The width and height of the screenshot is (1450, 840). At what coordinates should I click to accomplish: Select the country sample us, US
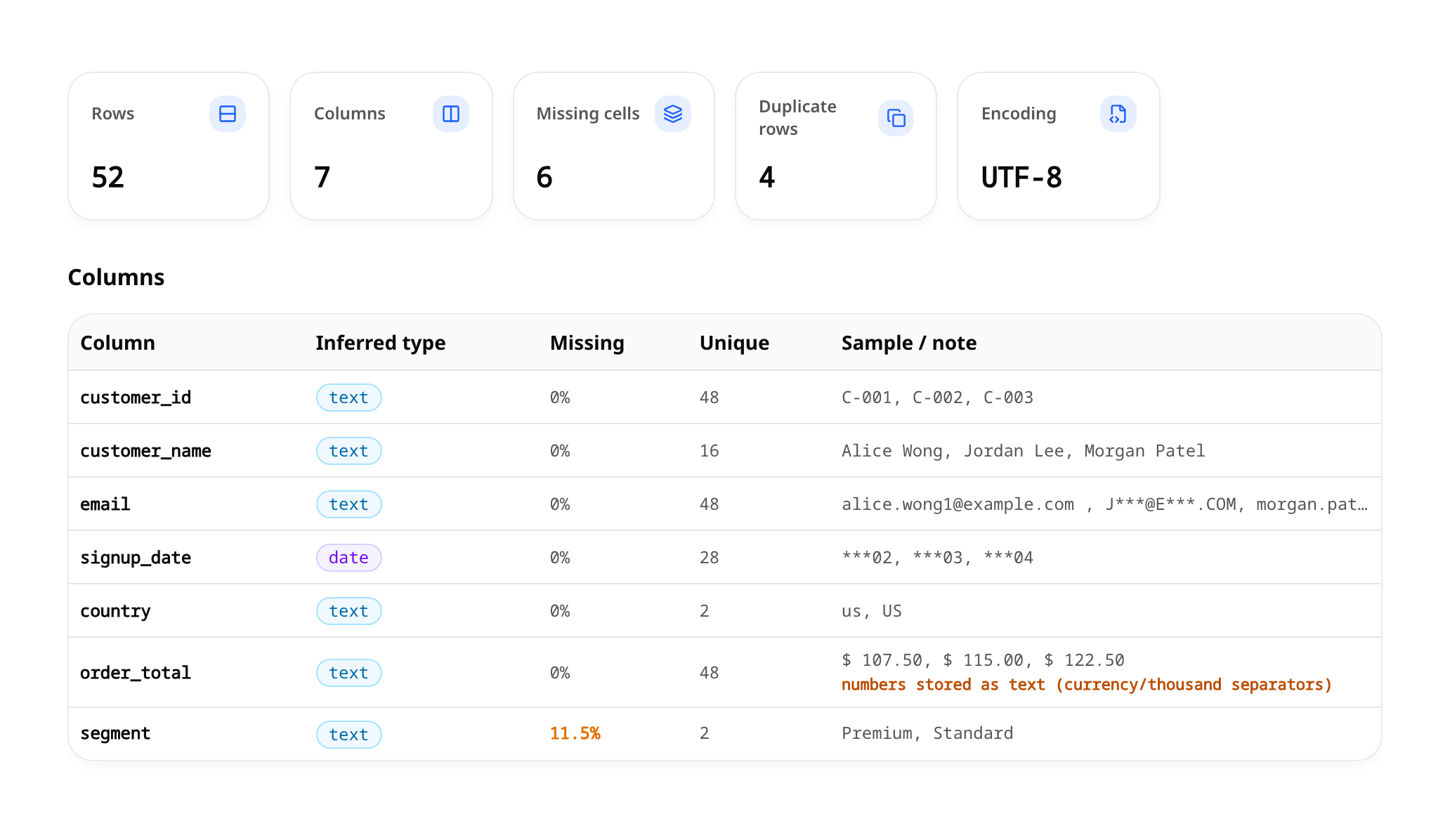point(872,611)
